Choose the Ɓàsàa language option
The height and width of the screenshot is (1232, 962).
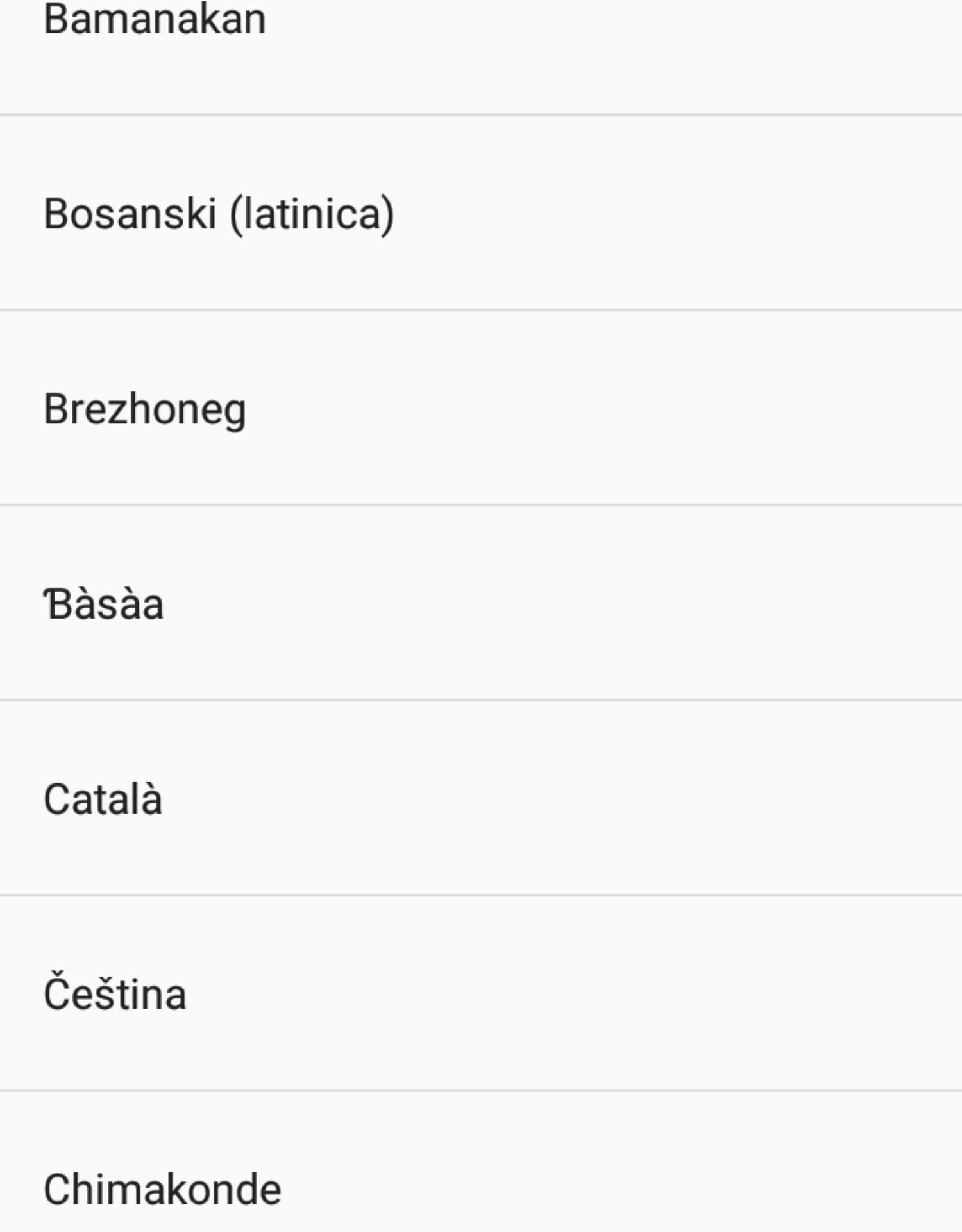click(x=104, y=604)
